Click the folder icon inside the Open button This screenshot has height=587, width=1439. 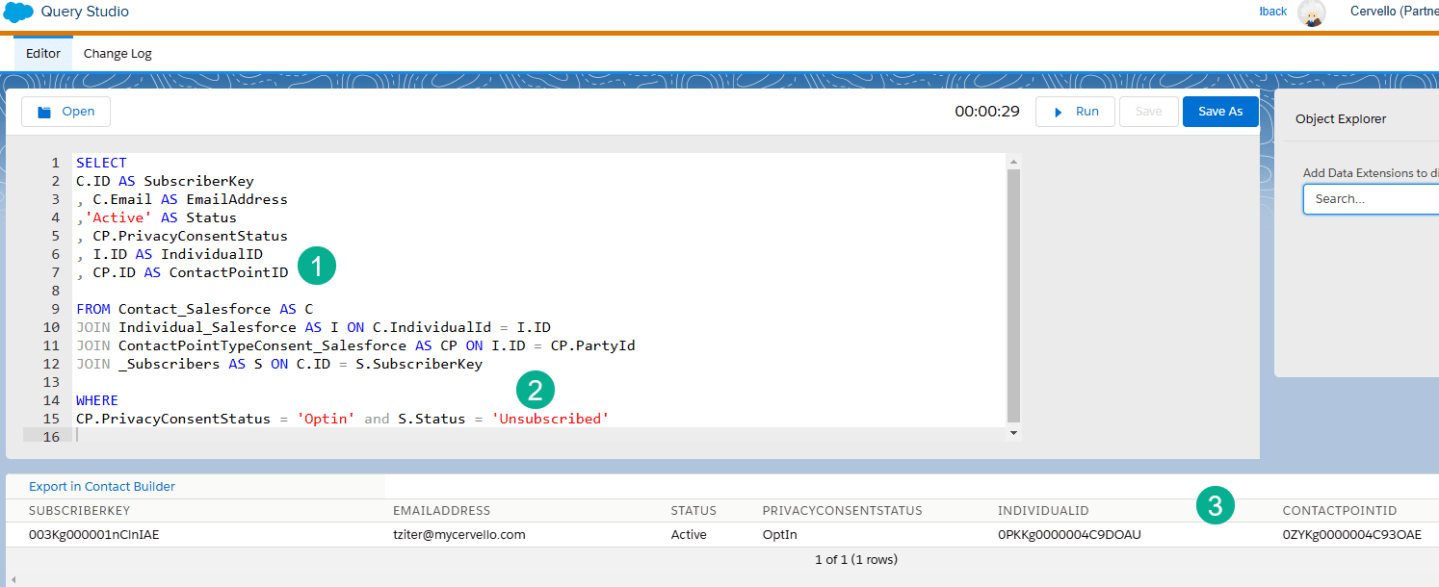click(42, 111)
